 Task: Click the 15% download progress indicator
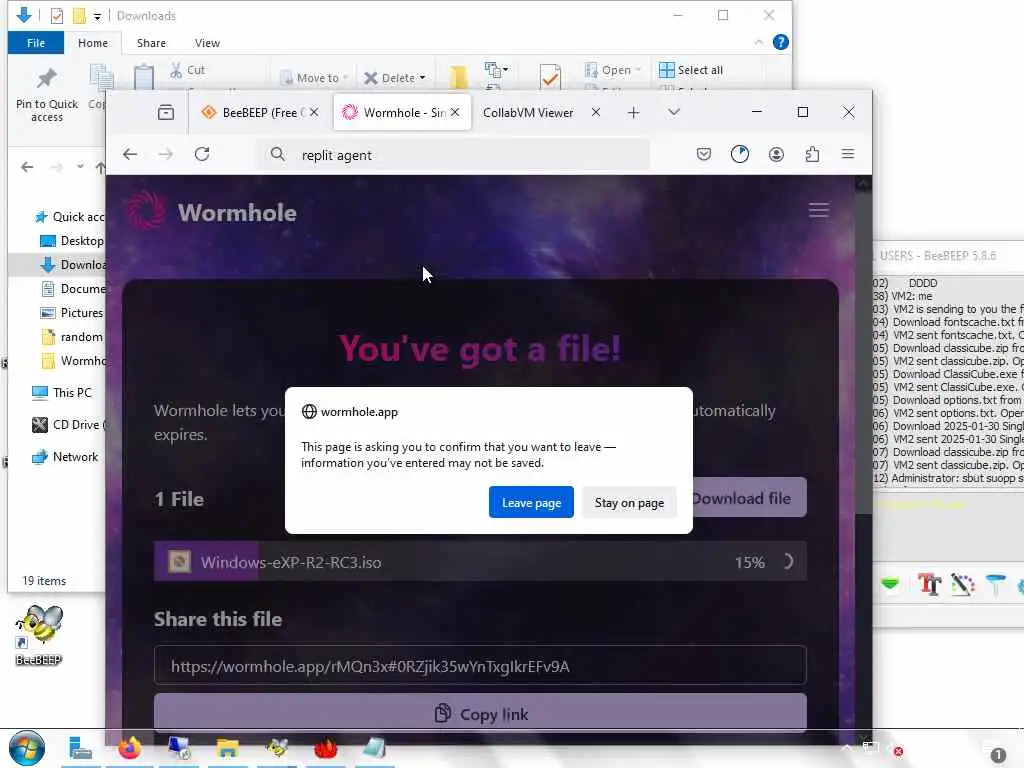click(750, 562)
